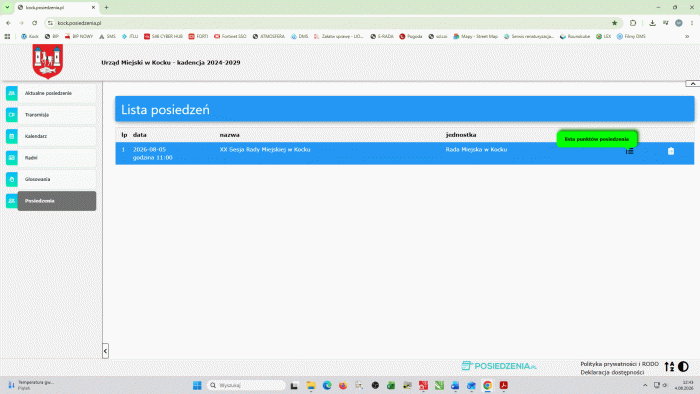Image resolution: width=700 pixels, height=394 pixels.
Task: Click the Aktualne posiedzenie teal icon
Action: point(12,93)
